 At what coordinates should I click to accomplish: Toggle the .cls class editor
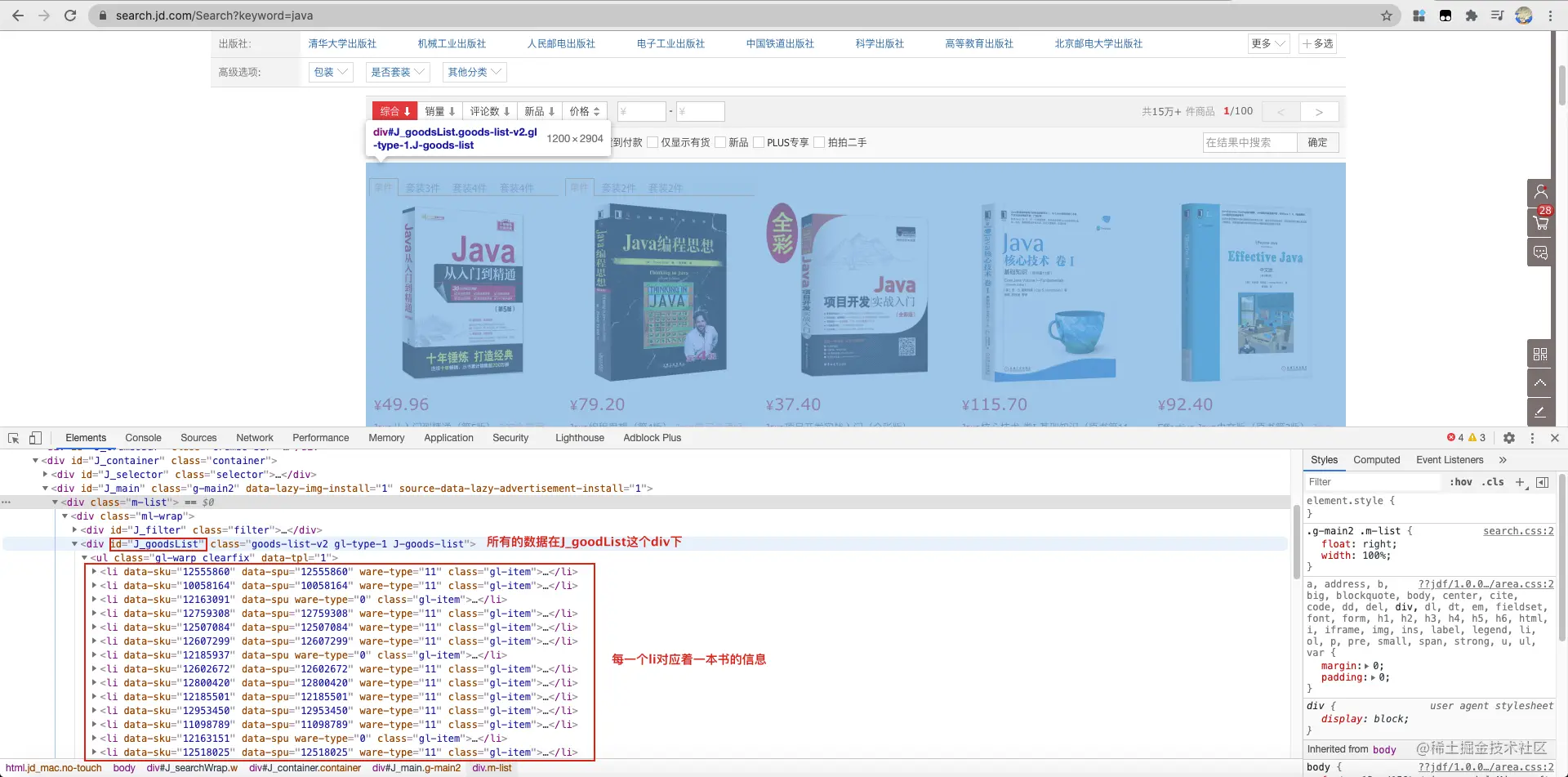click(x=1494, y=482)
